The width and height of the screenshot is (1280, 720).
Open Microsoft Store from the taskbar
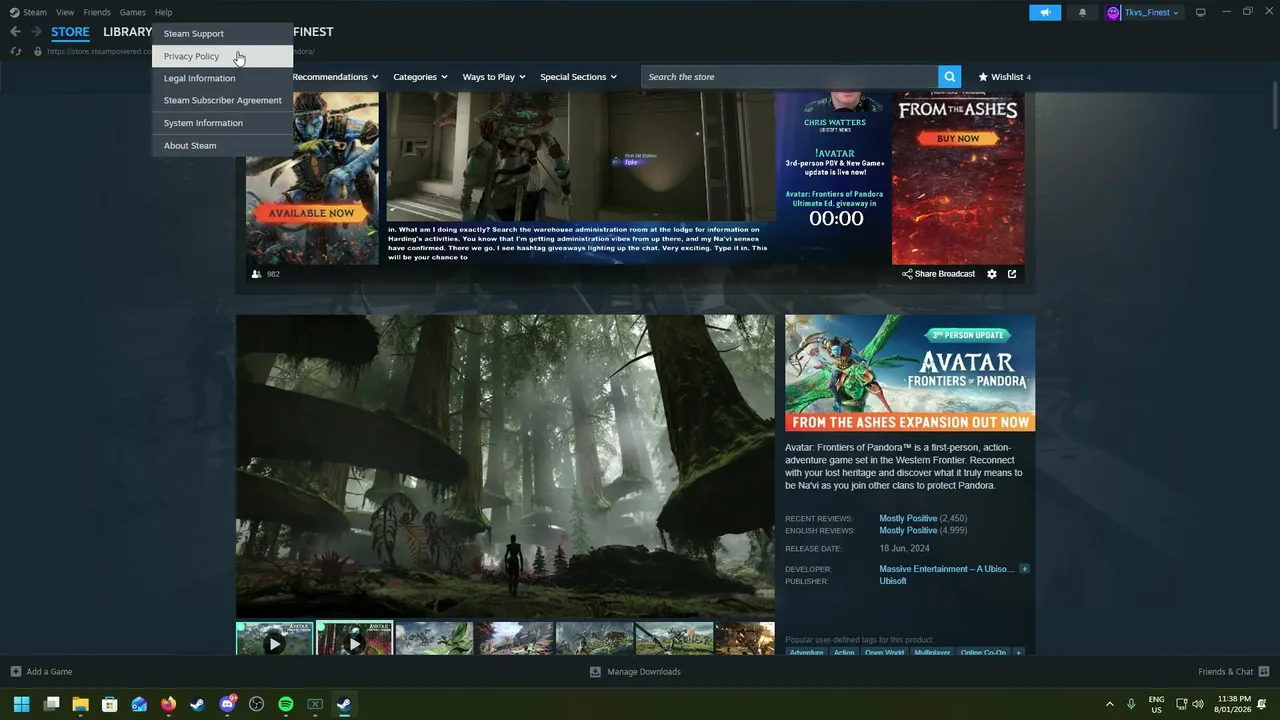[x=110, y=704]
